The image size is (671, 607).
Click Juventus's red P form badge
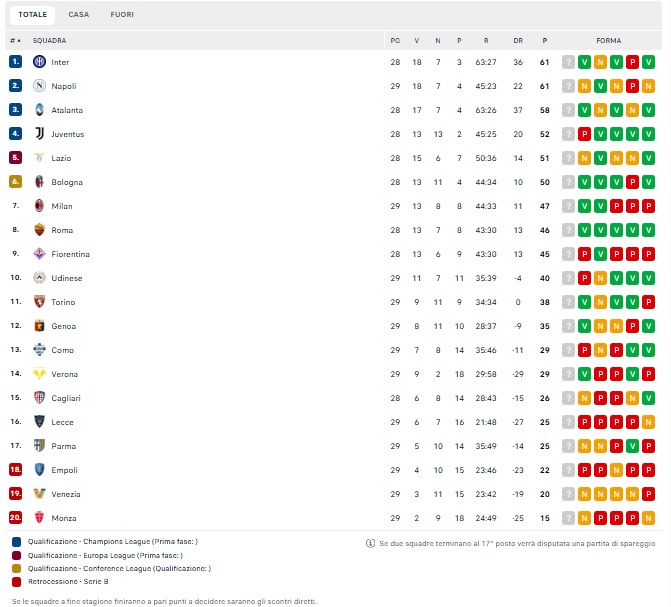point(584,134)
